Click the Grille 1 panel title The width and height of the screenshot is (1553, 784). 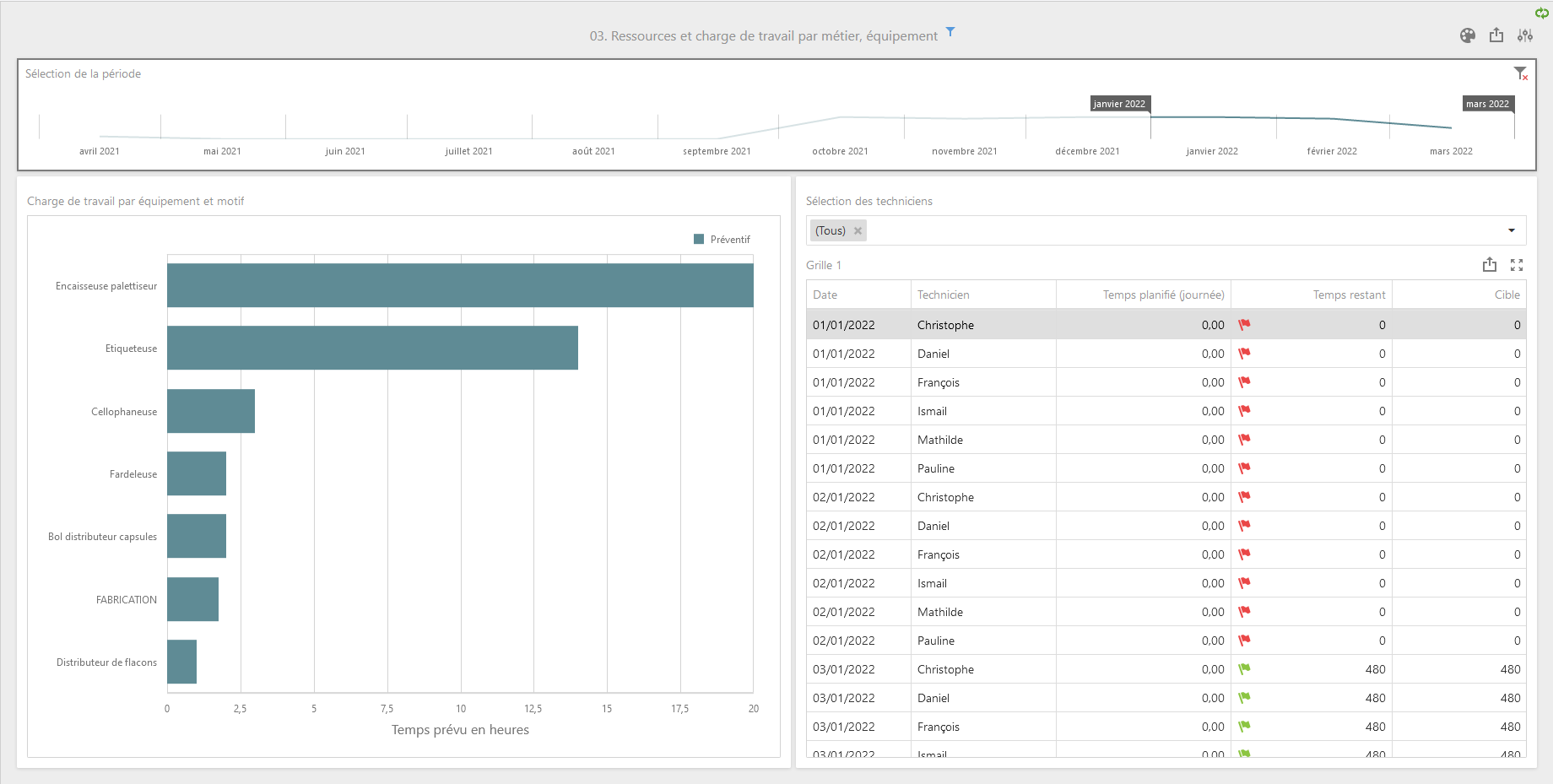824,265
